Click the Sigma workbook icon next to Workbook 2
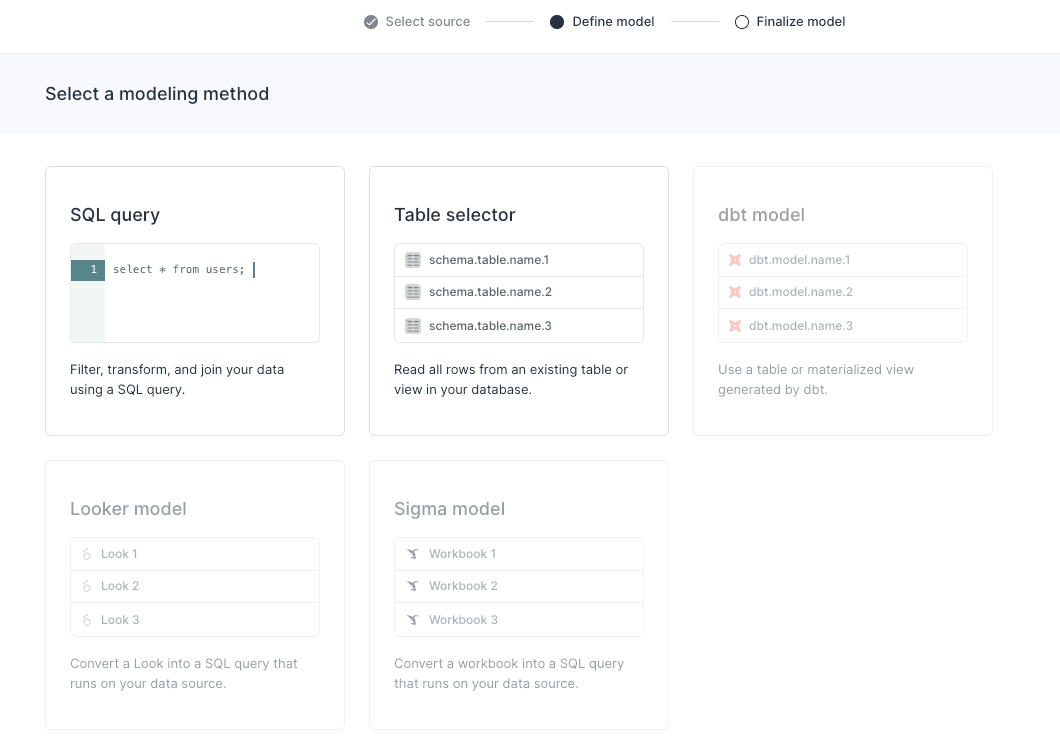Screen dimensions: 1060x750 413,585
